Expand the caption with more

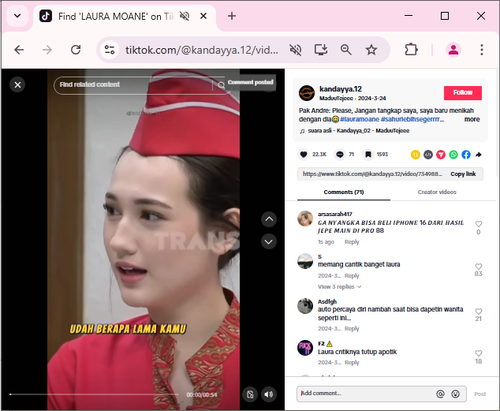point(472,119)
